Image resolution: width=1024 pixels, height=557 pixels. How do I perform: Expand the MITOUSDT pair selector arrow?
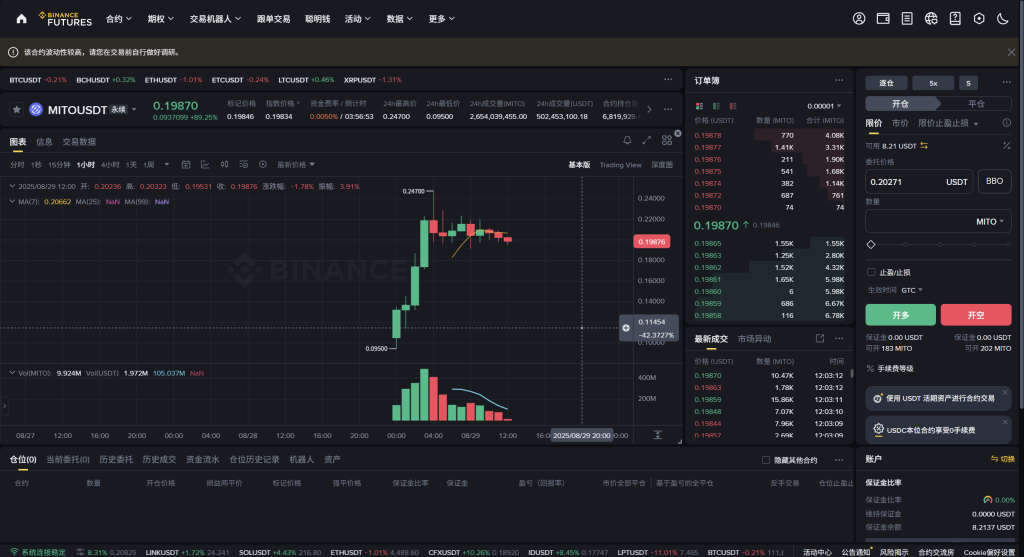click(x=135, y=110)
